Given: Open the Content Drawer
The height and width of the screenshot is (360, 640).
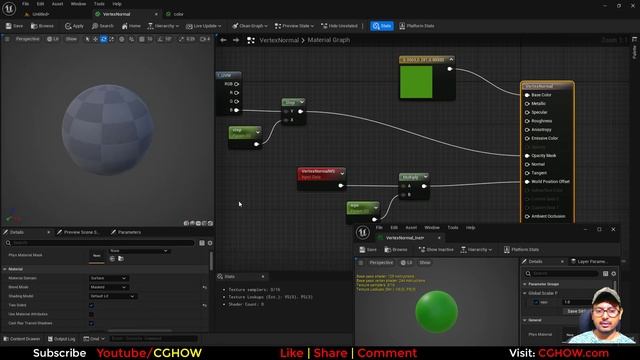Looking at the screenshot, I should pos(22,339).
